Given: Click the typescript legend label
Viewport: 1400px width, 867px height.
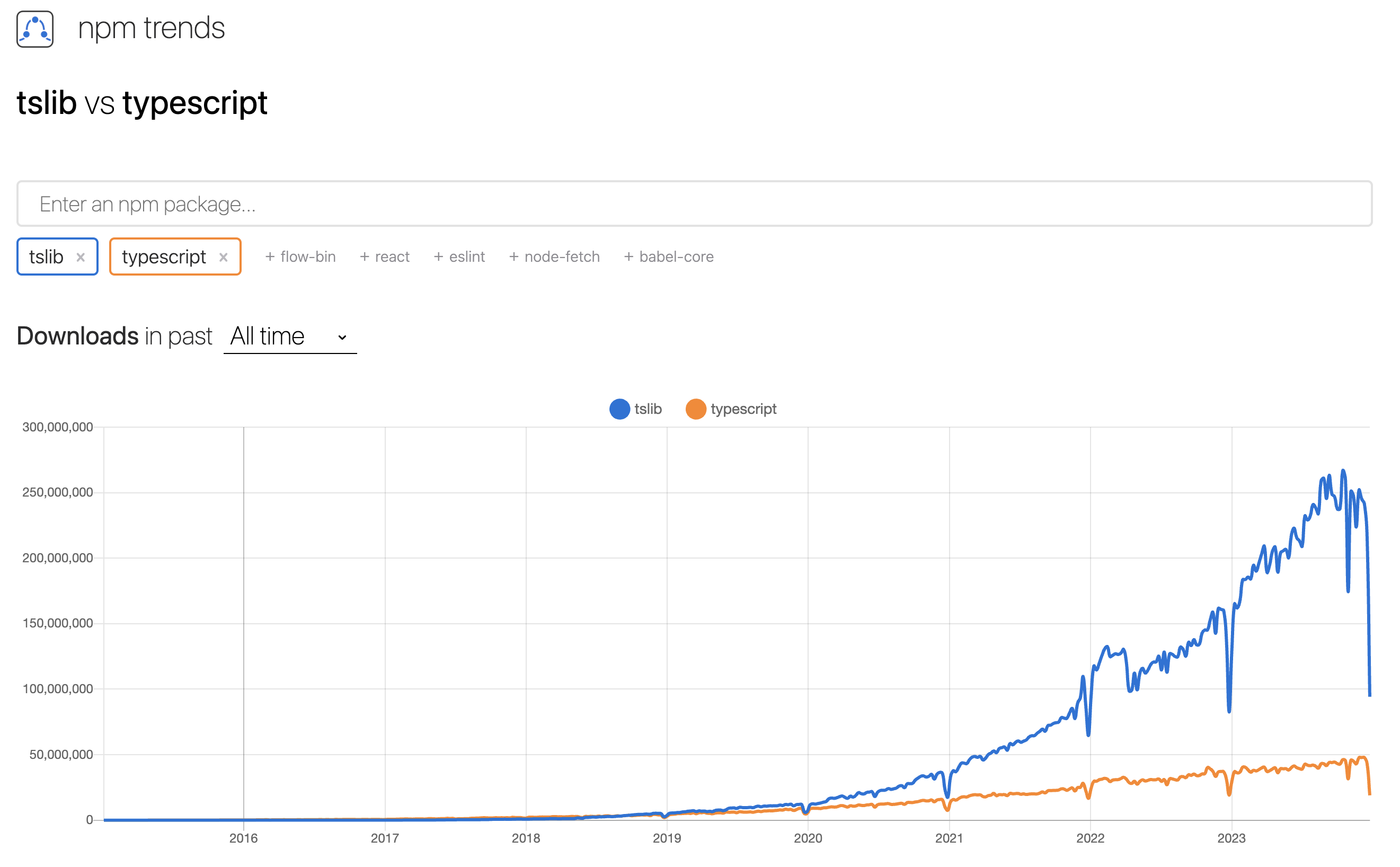Looking at the screenshot, I should point(743,409).
